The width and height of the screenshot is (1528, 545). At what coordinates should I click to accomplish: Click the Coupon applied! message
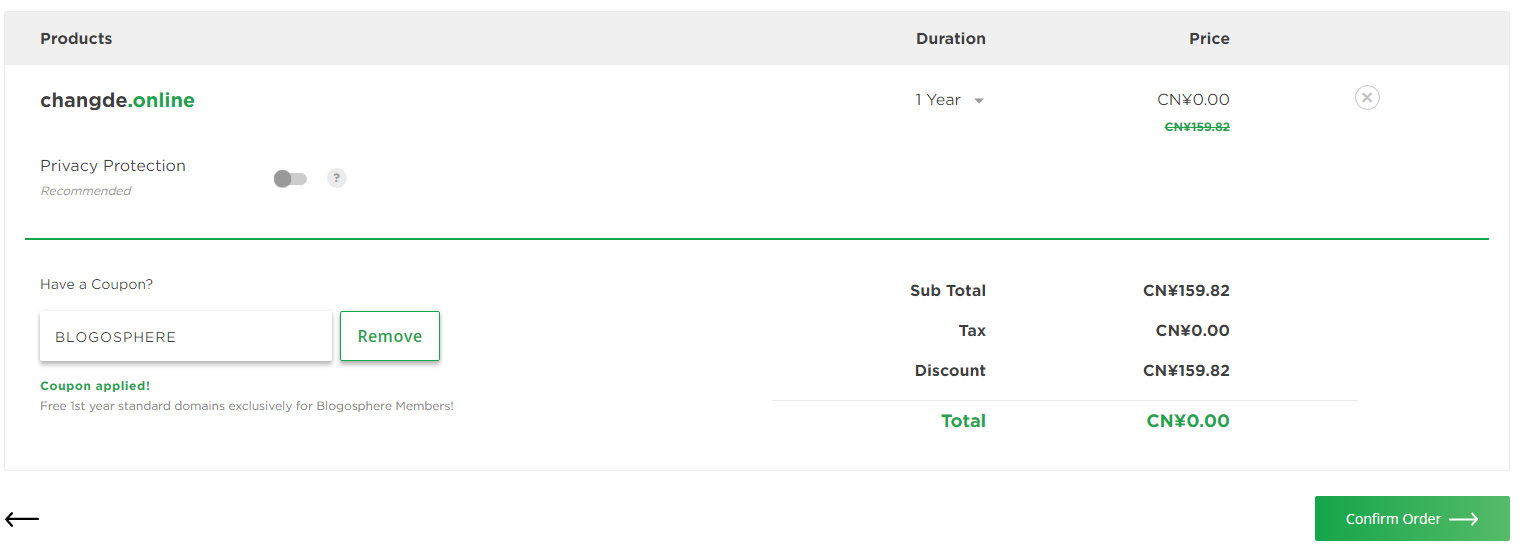pyautogui.click(x=95, y=386)
